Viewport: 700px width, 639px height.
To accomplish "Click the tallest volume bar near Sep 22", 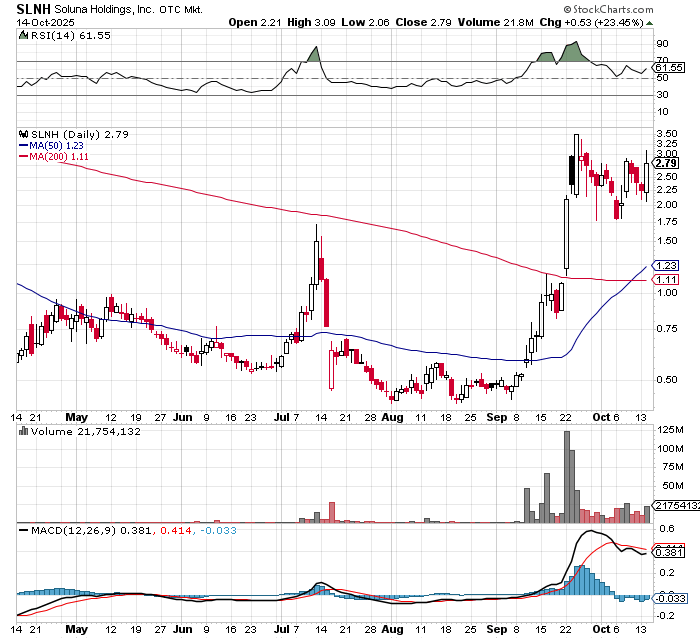I will (x=567, y=477).
